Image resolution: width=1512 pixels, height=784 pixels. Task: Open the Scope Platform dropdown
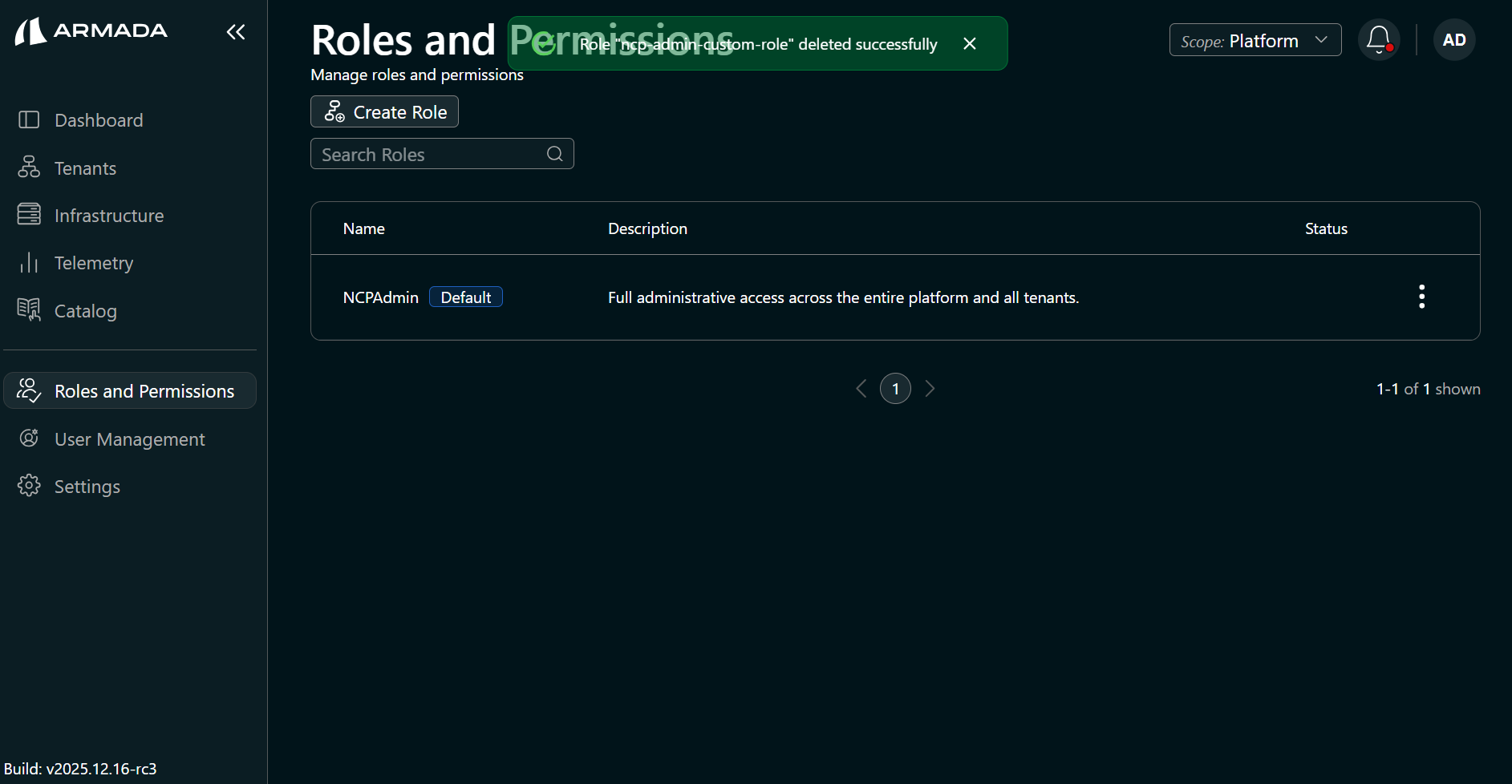coord(1255,40)
